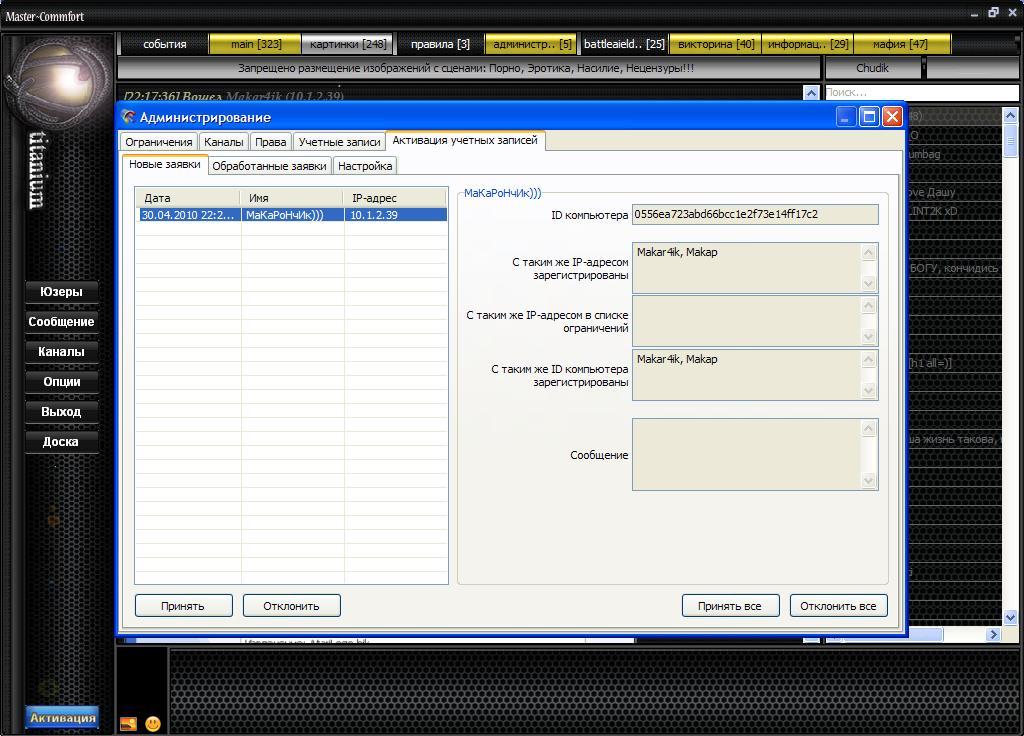Image resolution: width=1024 pixels, height=736 pixels.
Task: Click the Активация button in sidebar
Action: pos(62,718)
